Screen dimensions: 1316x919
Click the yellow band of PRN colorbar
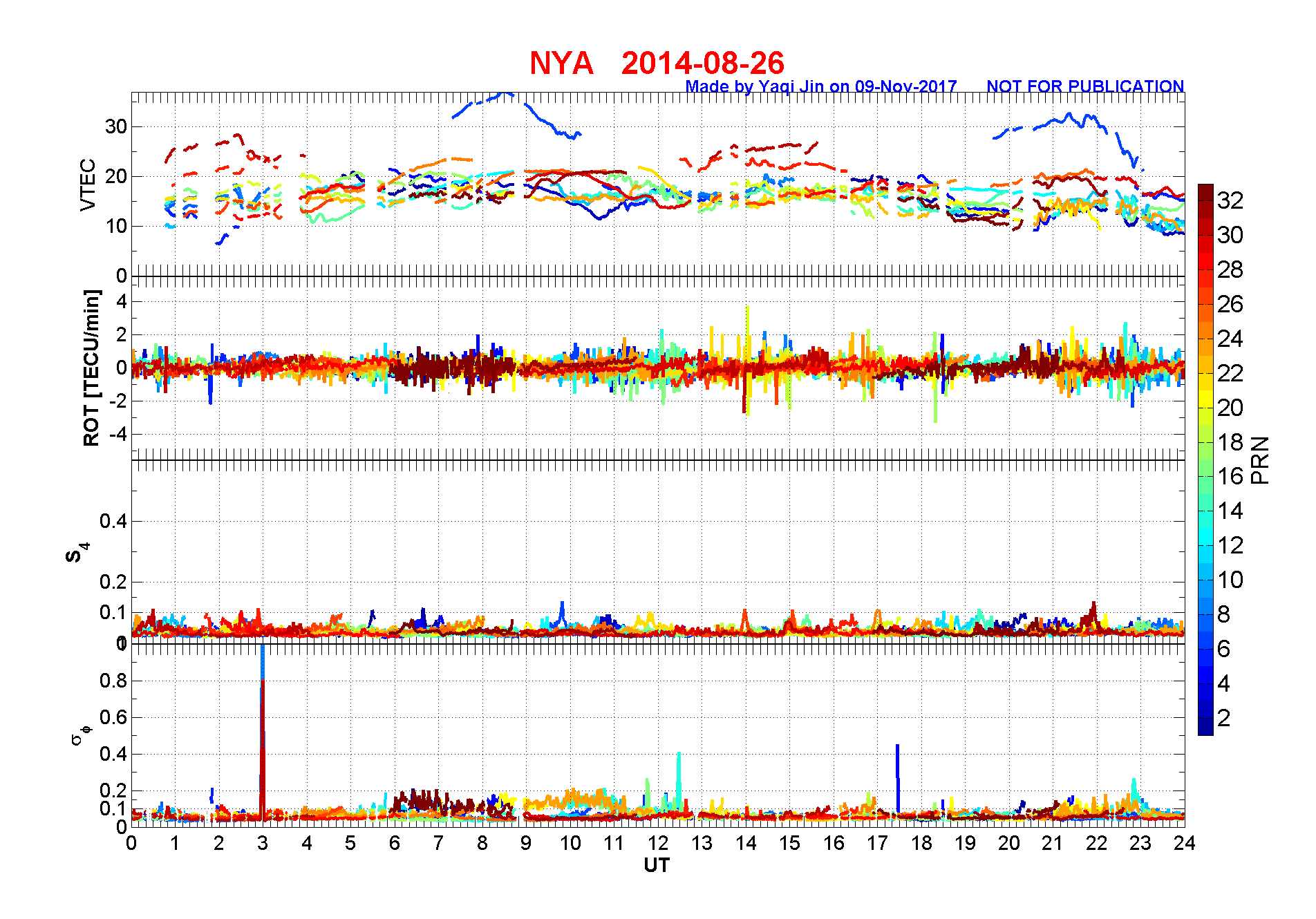click(x=1205, y=399)
